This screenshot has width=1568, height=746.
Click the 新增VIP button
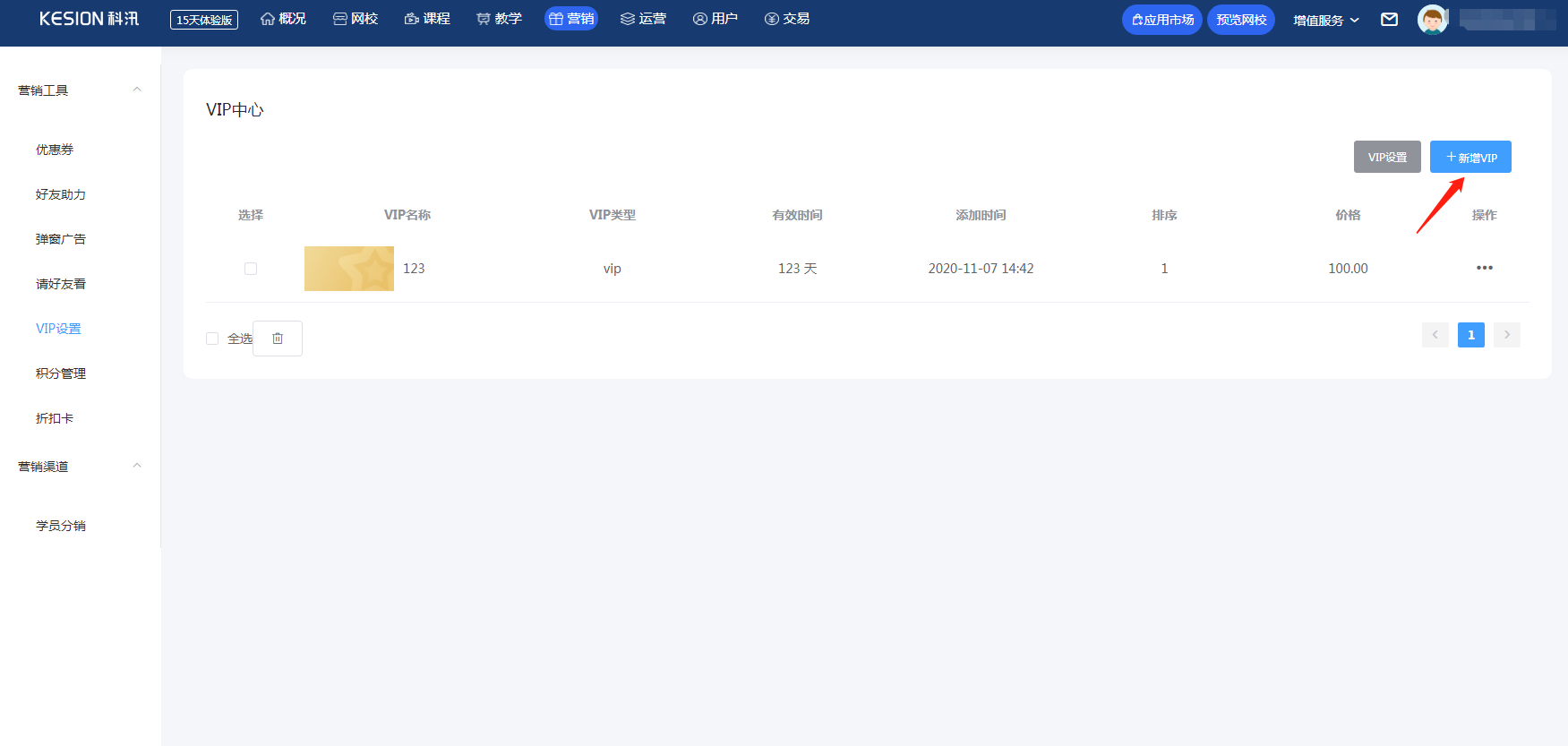pyautogui.click(x=1469, y=157)
